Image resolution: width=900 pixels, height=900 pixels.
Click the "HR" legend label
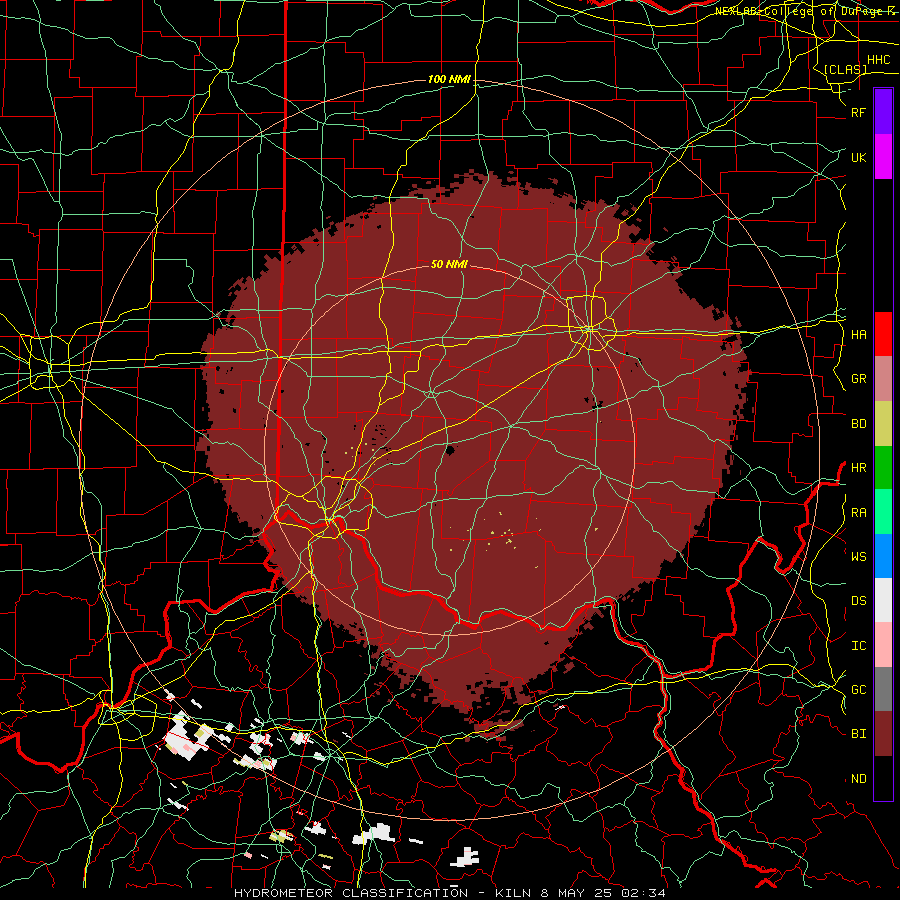point(858,468)
